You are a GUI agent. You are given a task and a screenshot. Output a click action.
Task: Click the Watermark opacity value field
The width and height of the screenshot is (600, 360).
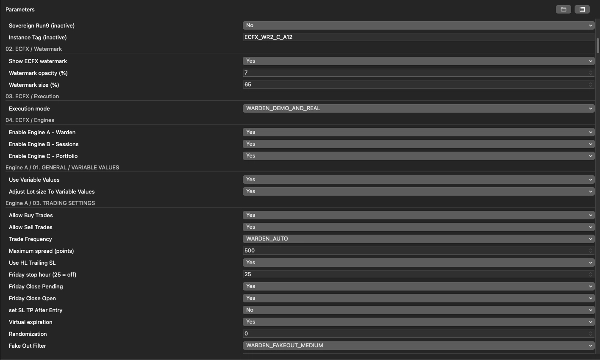tap(419, 73)
